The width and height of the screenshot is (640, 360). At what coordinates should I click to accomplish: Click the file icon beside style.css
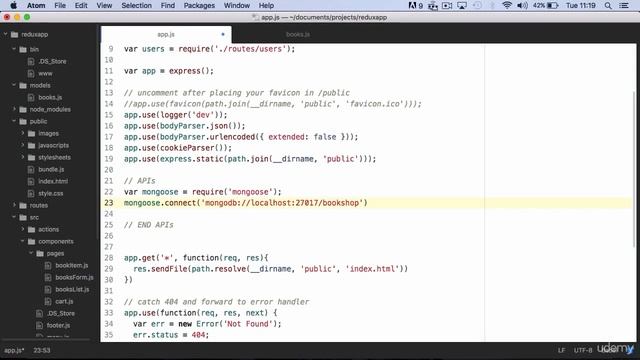(x=31, y=193)
